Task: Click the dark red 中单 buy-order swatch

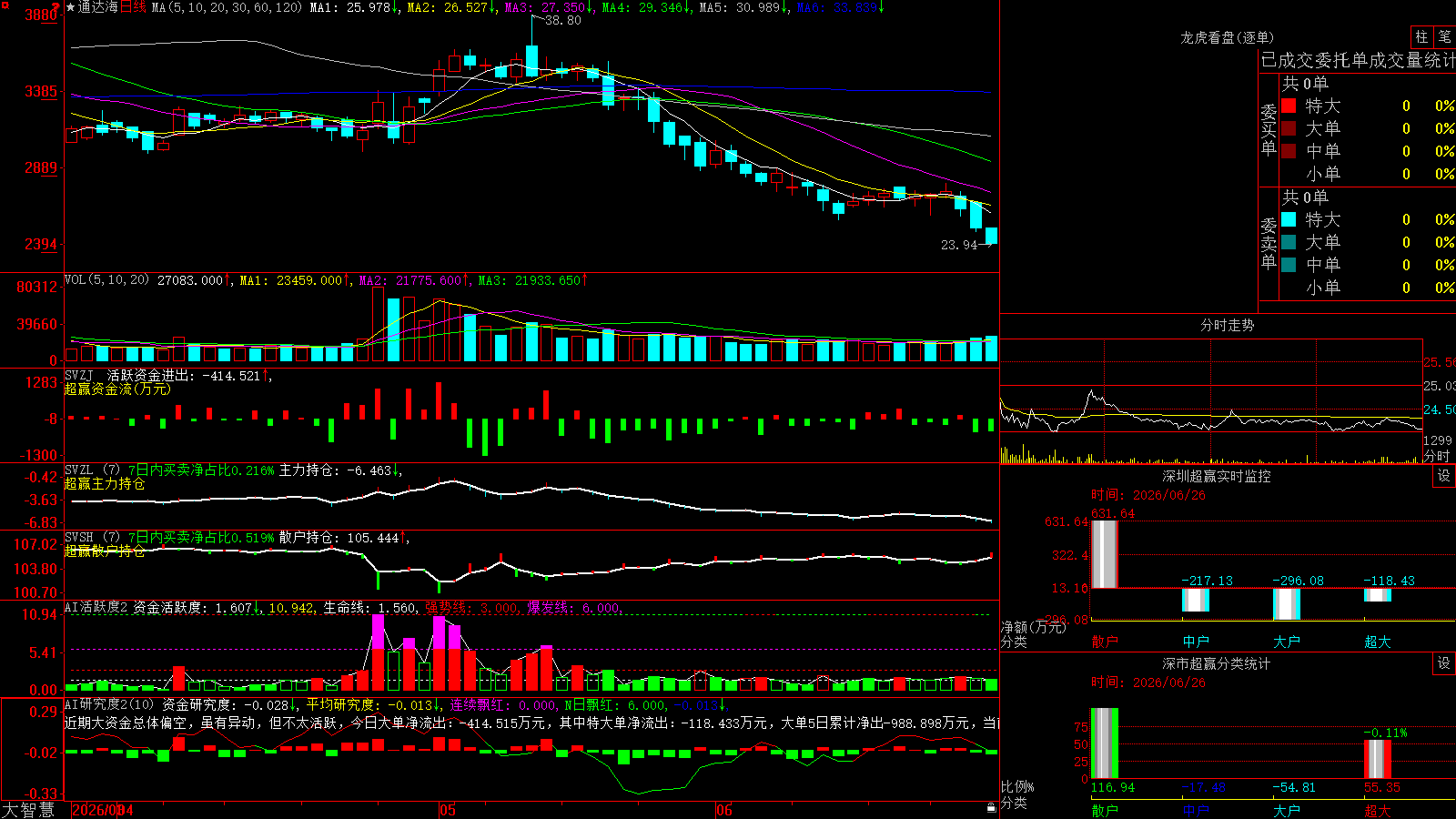Action: [1289, 151]
